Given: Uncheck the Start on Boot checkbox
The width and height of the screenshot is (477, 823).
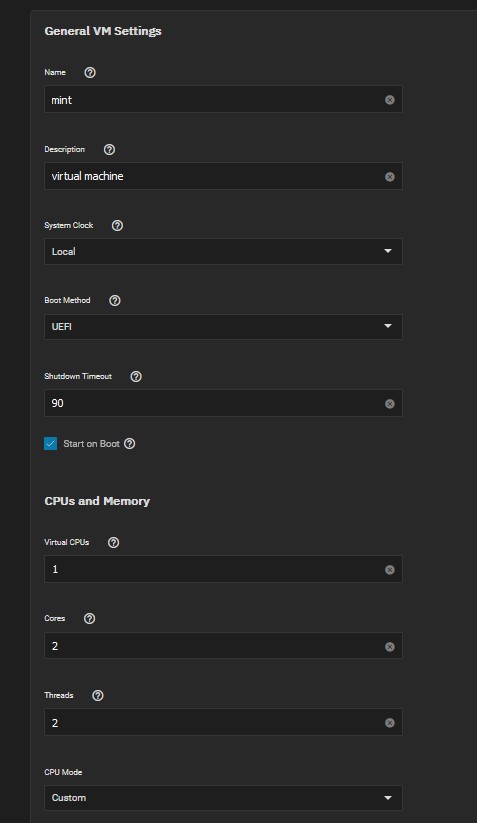Looking at the screenshot, I should (x=50, y=444).
